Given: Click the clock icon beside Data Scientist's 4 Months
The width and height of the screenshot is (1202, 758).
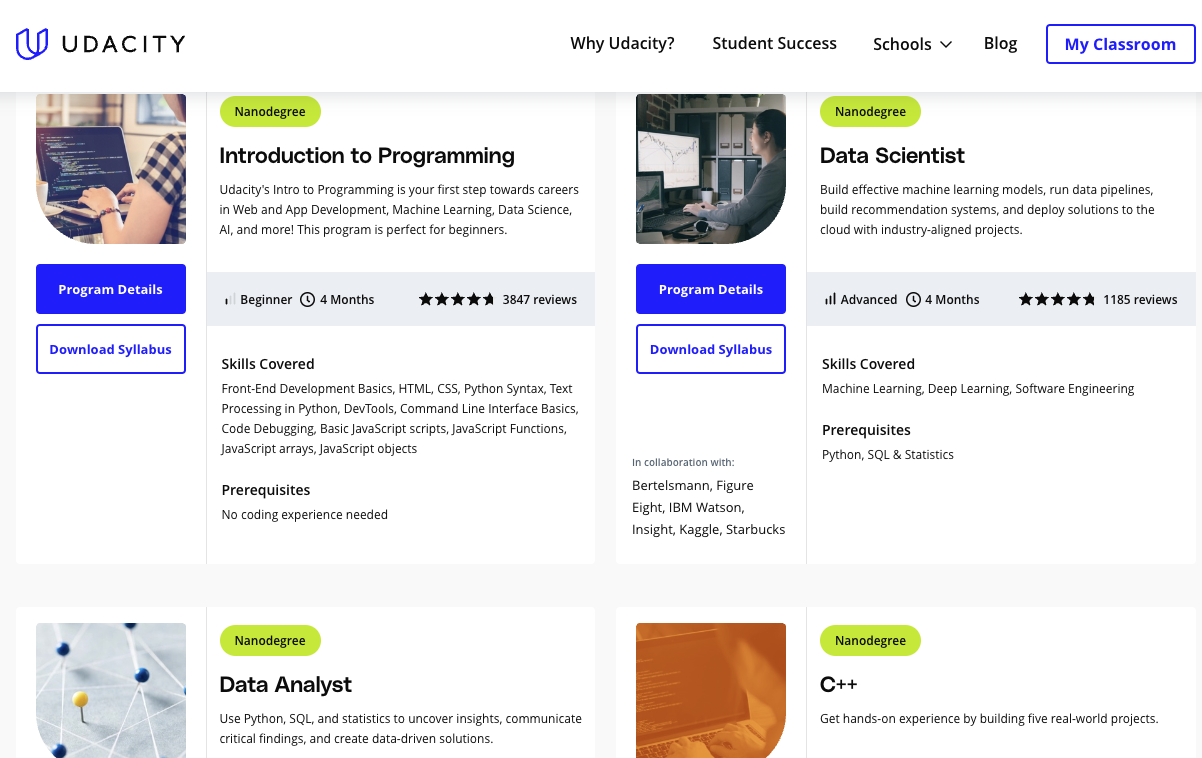Looking at the screenshot, I should click(913, 299).
